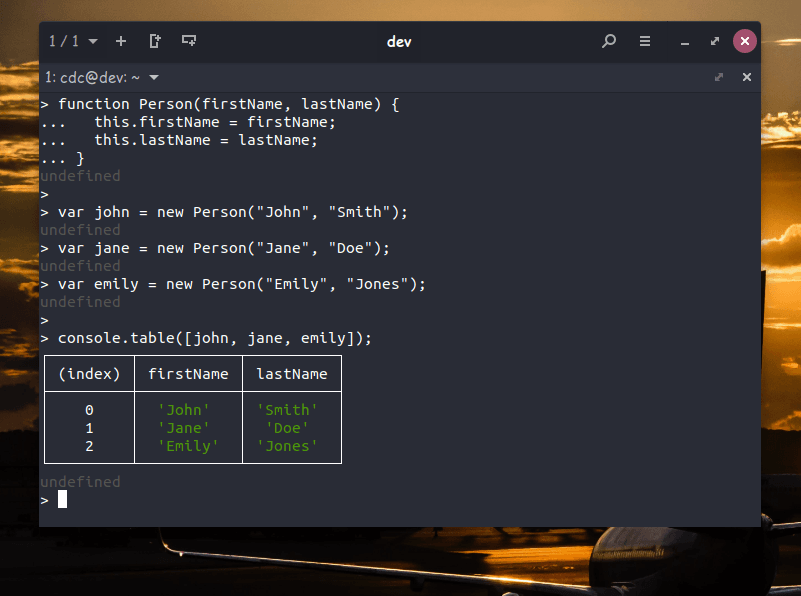This screenshot has height=596, width=801.
Task: Add a new terminal tab with the plus icon
Action: pos(121,41)
